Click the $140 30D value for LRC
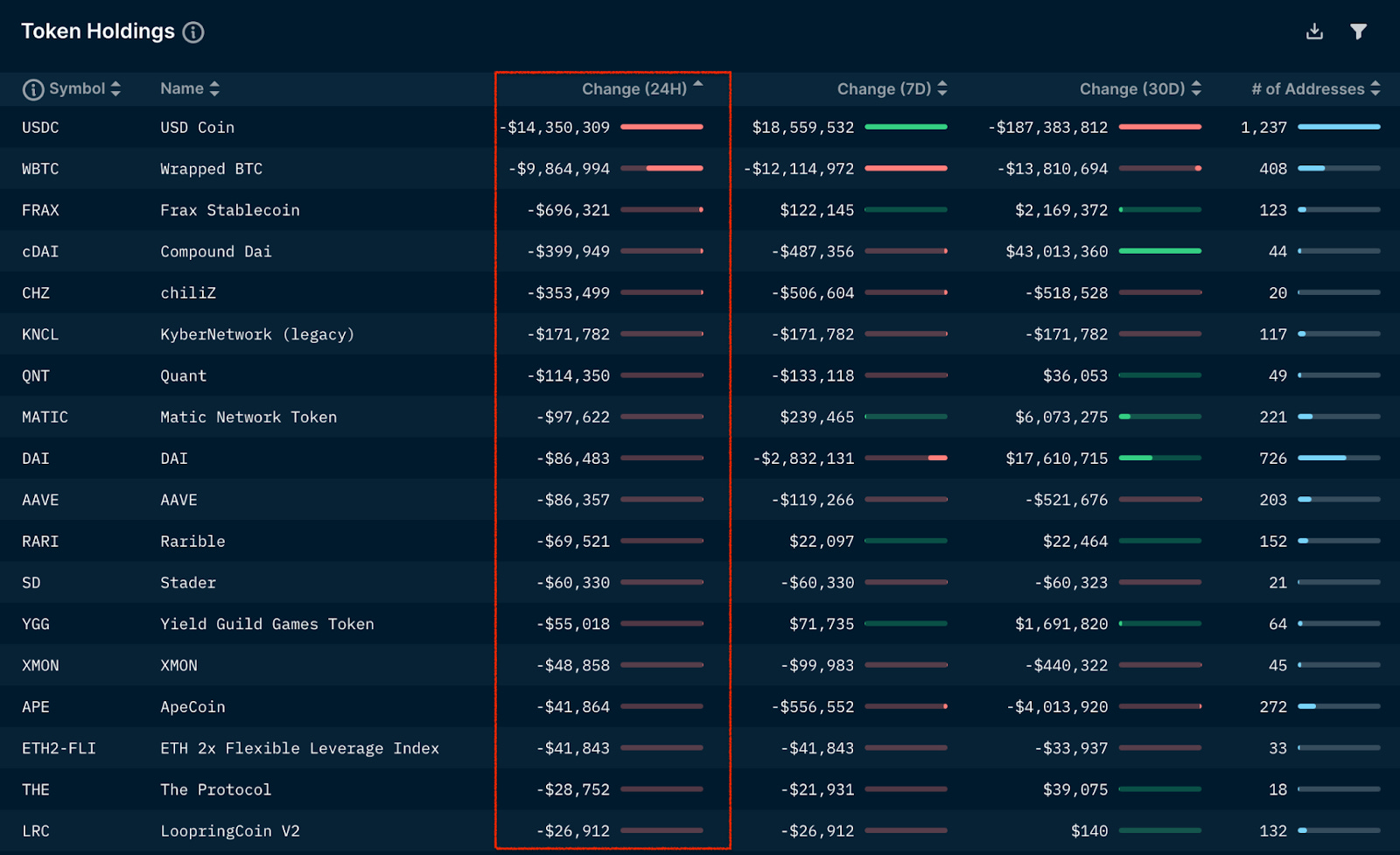 [x=1089, y=831]
